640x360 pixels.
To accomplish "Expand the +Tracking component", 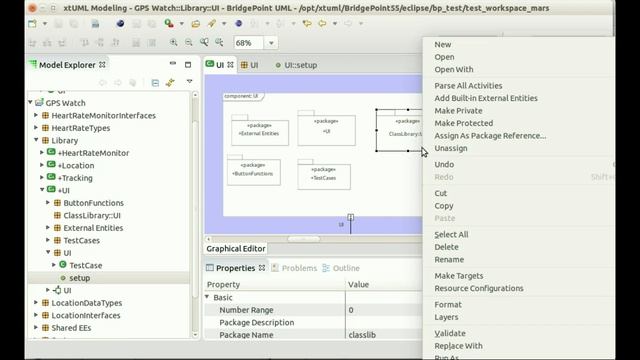I will point(42,178).
